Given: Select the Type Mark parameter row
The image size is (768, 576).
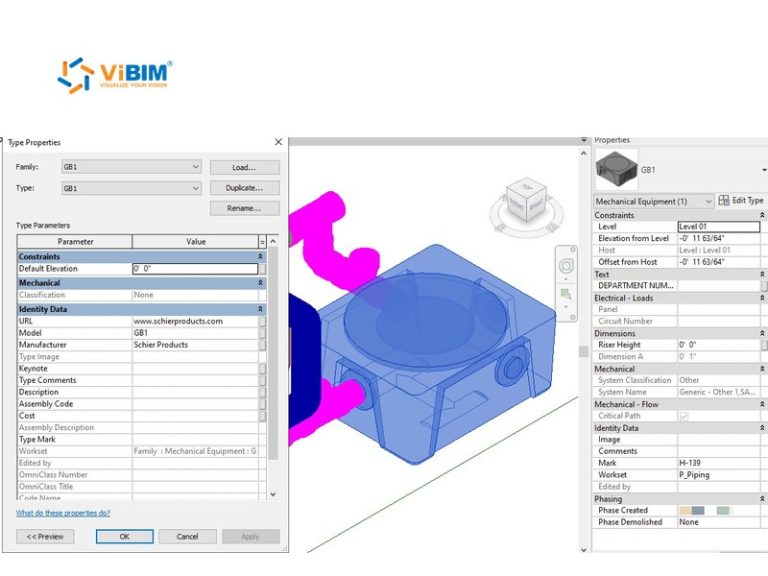Looking at the screenshot, I should [142, 439].
